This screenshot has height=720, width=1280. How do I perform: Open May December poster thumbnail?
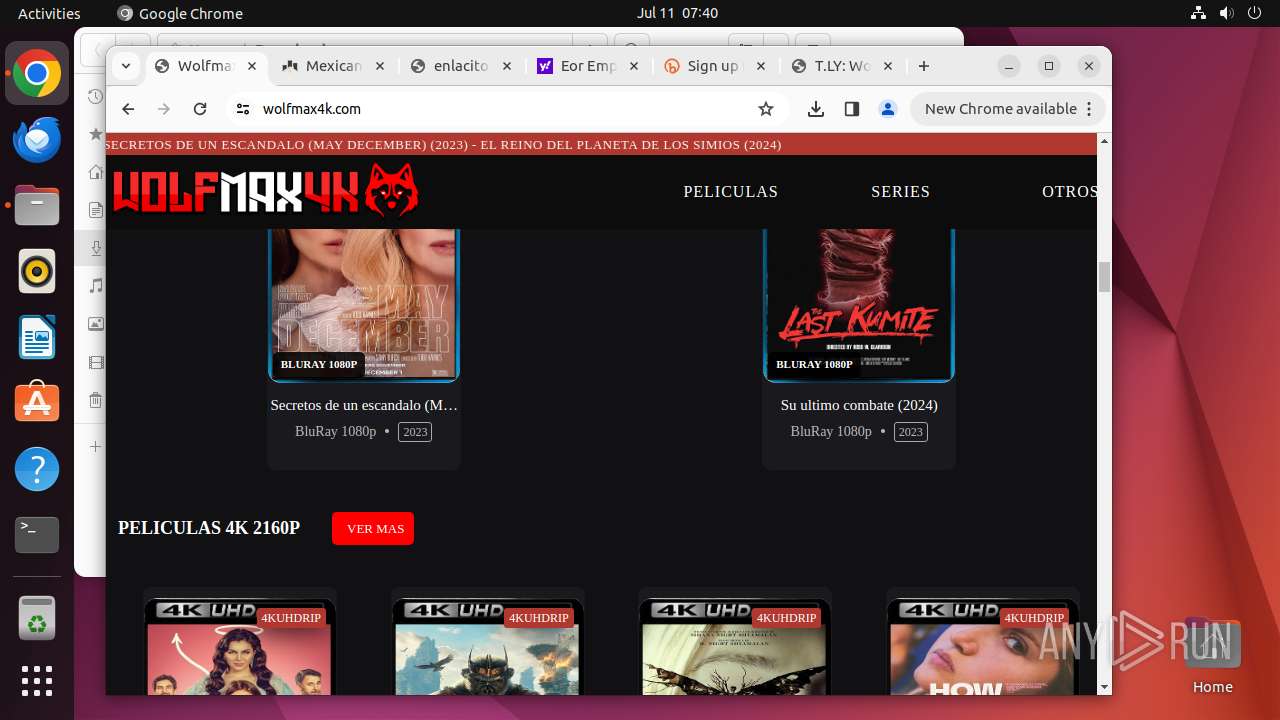point(364,305)
